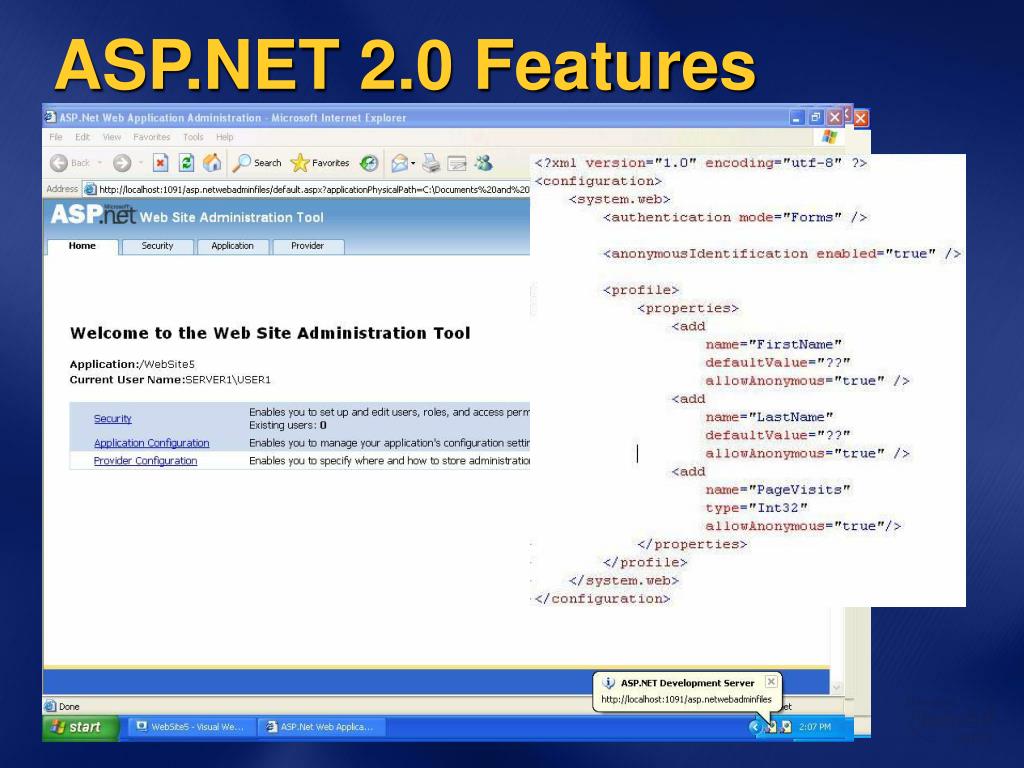
Task: Click the first notification tray icon beside the arrow
Action: click(x=771, y=727)
